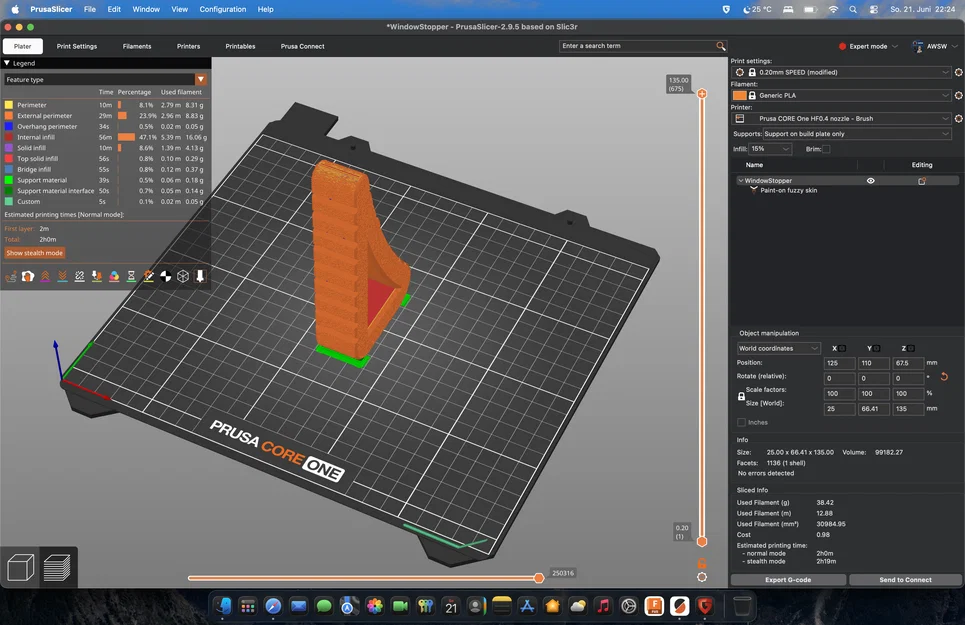Click the add color change plus icon
Screen dimensions: 965x625
(x=702, y=94)
